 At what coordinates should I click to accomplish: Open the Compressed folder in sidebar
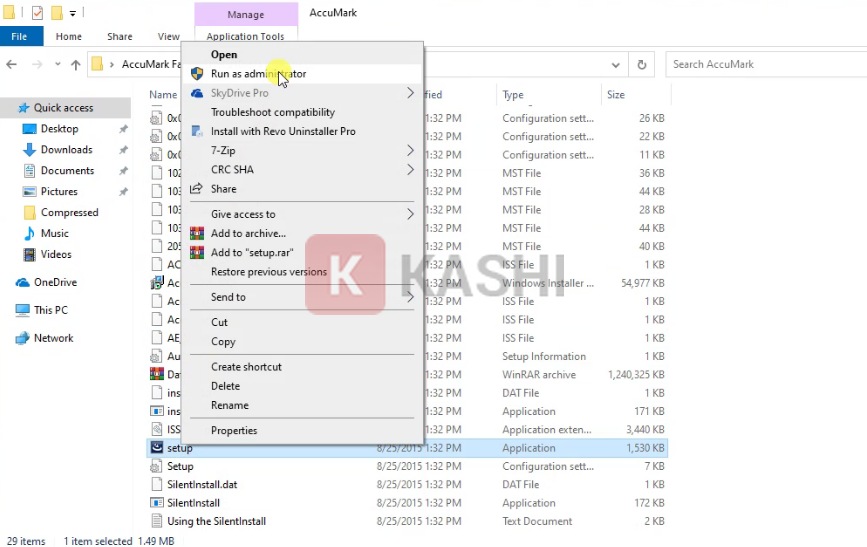pyautogui.click(x=69, y=212)
